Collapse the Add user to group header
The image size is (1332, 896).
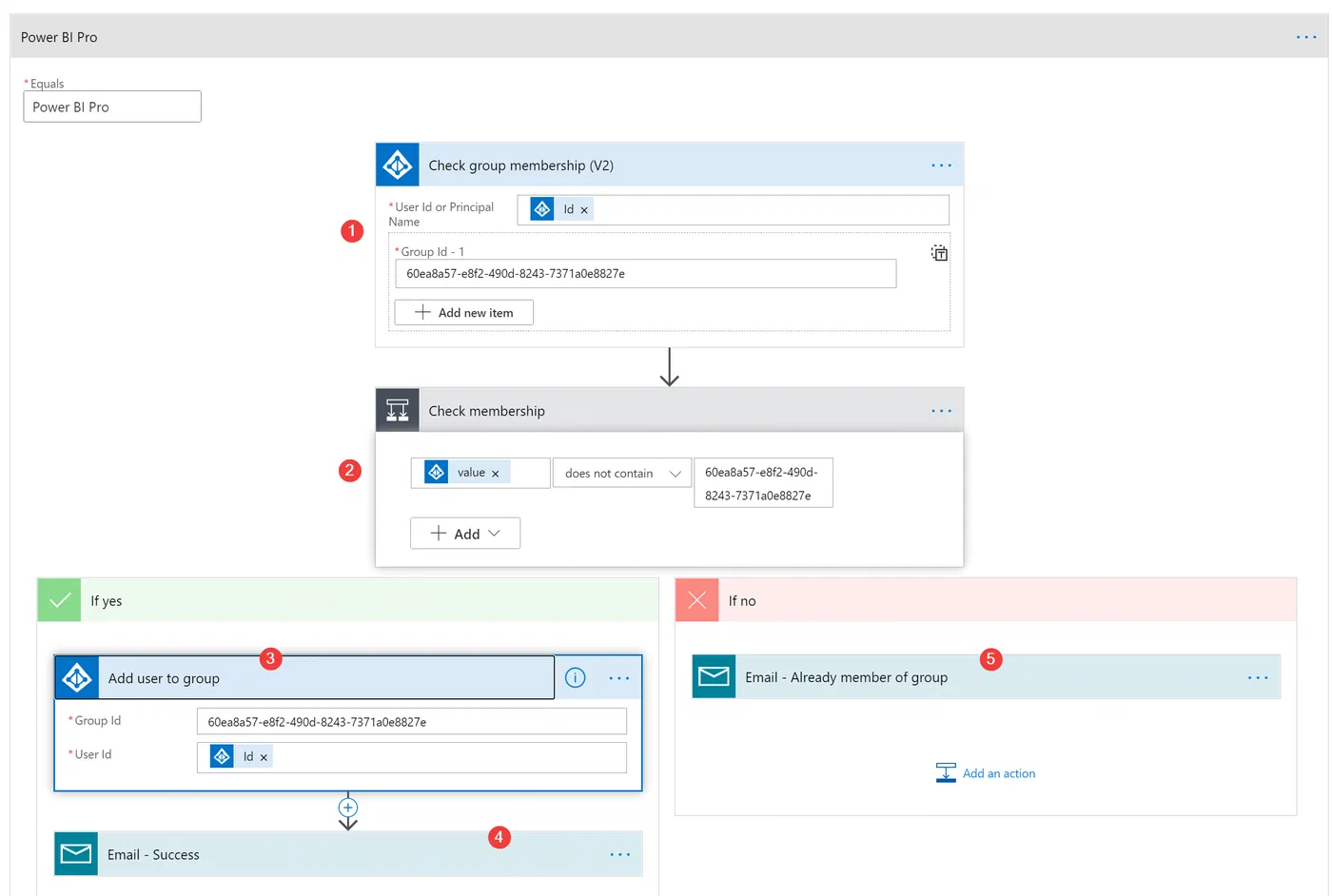tap(304, 678)
